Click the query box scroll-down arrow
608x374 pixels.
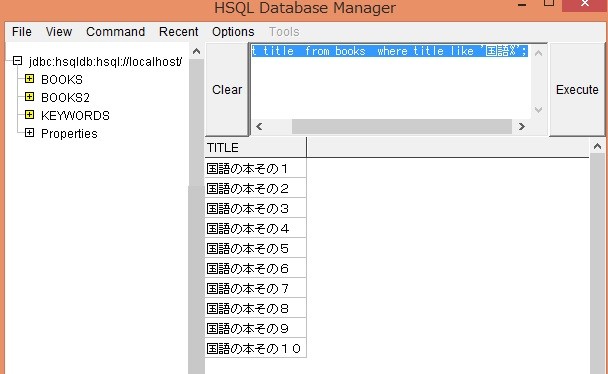click(538, 110)
